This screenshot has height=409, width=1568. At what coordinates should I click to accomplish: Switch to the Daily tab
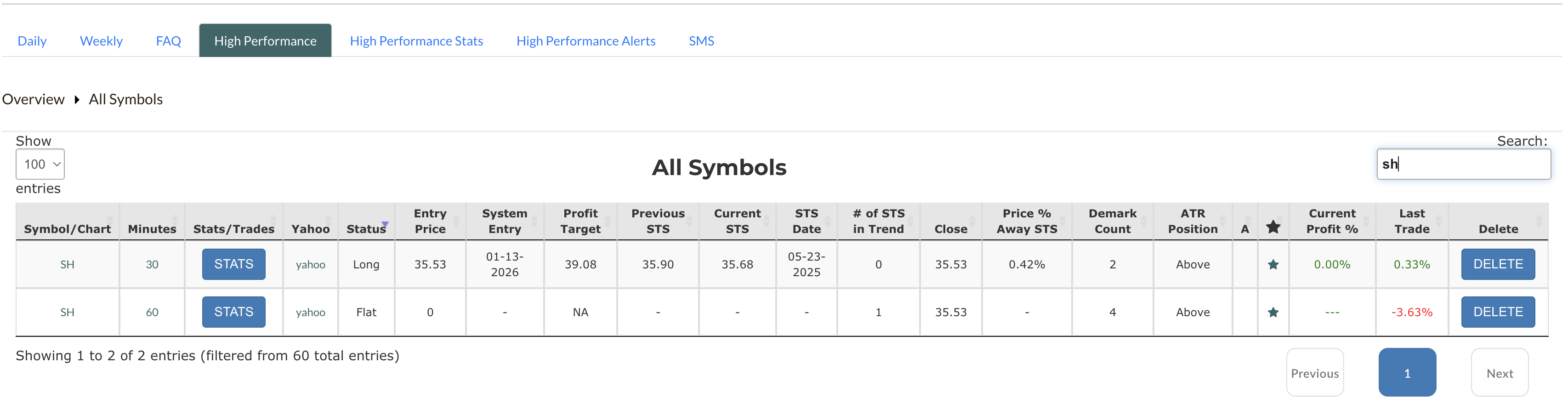pos(32,41)
